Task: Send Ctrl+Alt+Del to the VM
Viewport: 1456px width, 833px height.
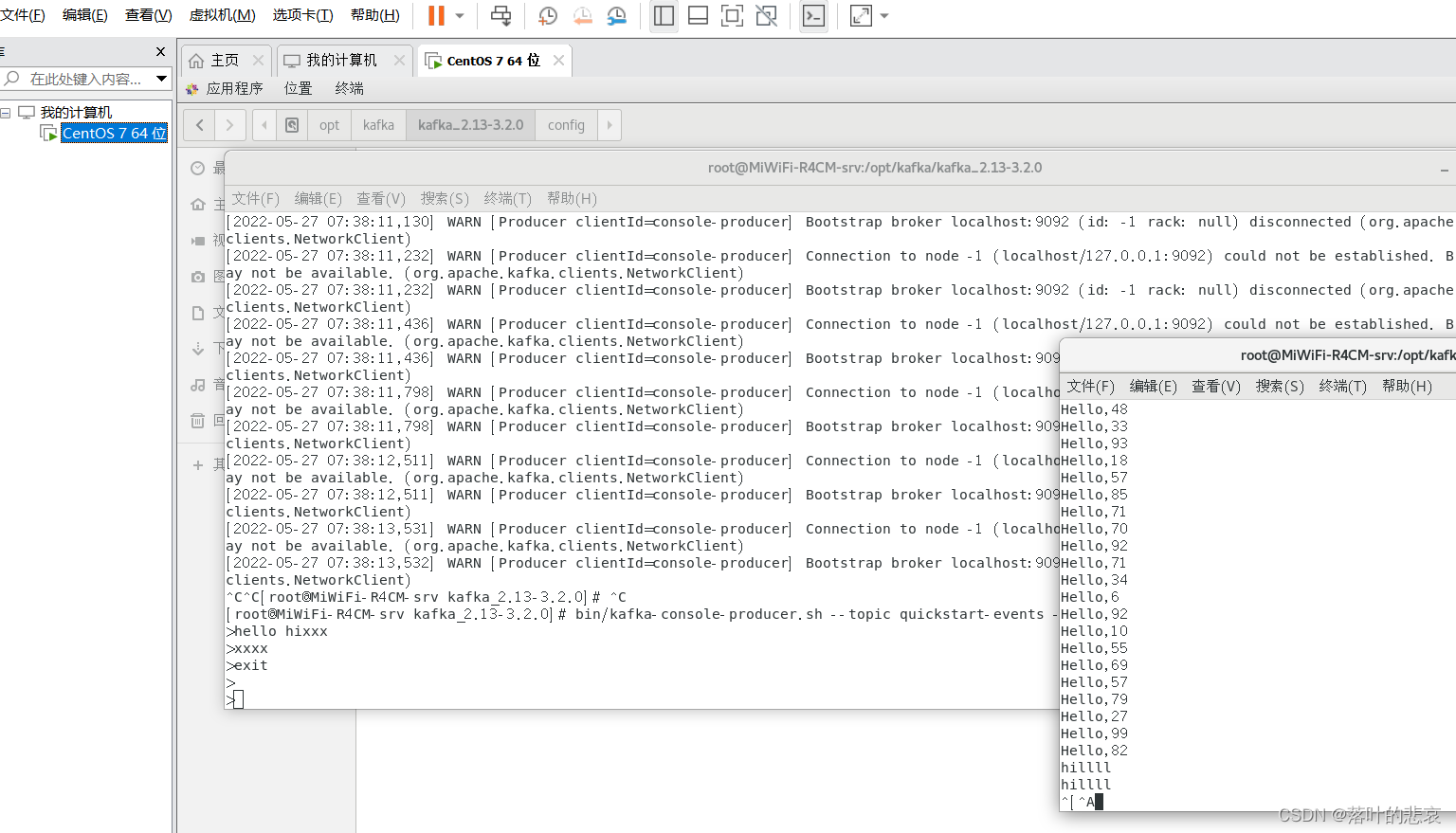Action: pyautogui.click(x=500, y=15)
